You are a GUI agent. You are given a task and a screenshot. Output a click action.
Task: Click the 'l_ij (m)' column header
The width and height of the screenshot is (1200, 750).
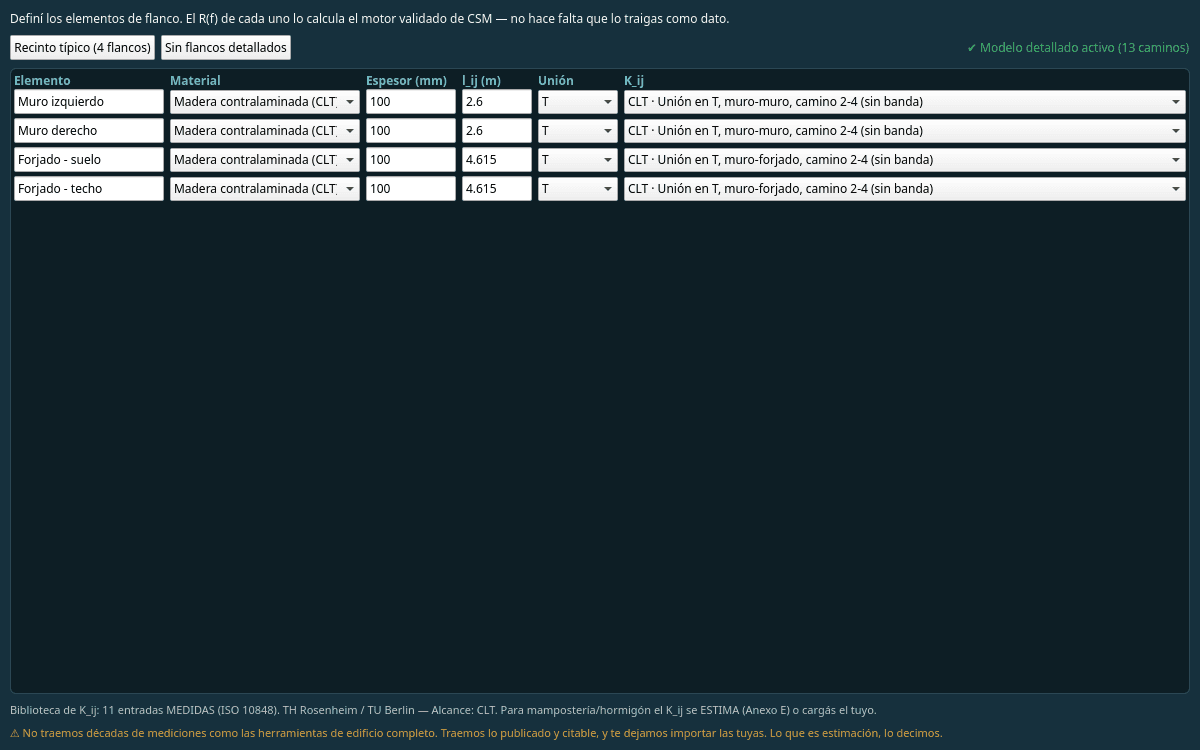[481, 80]
